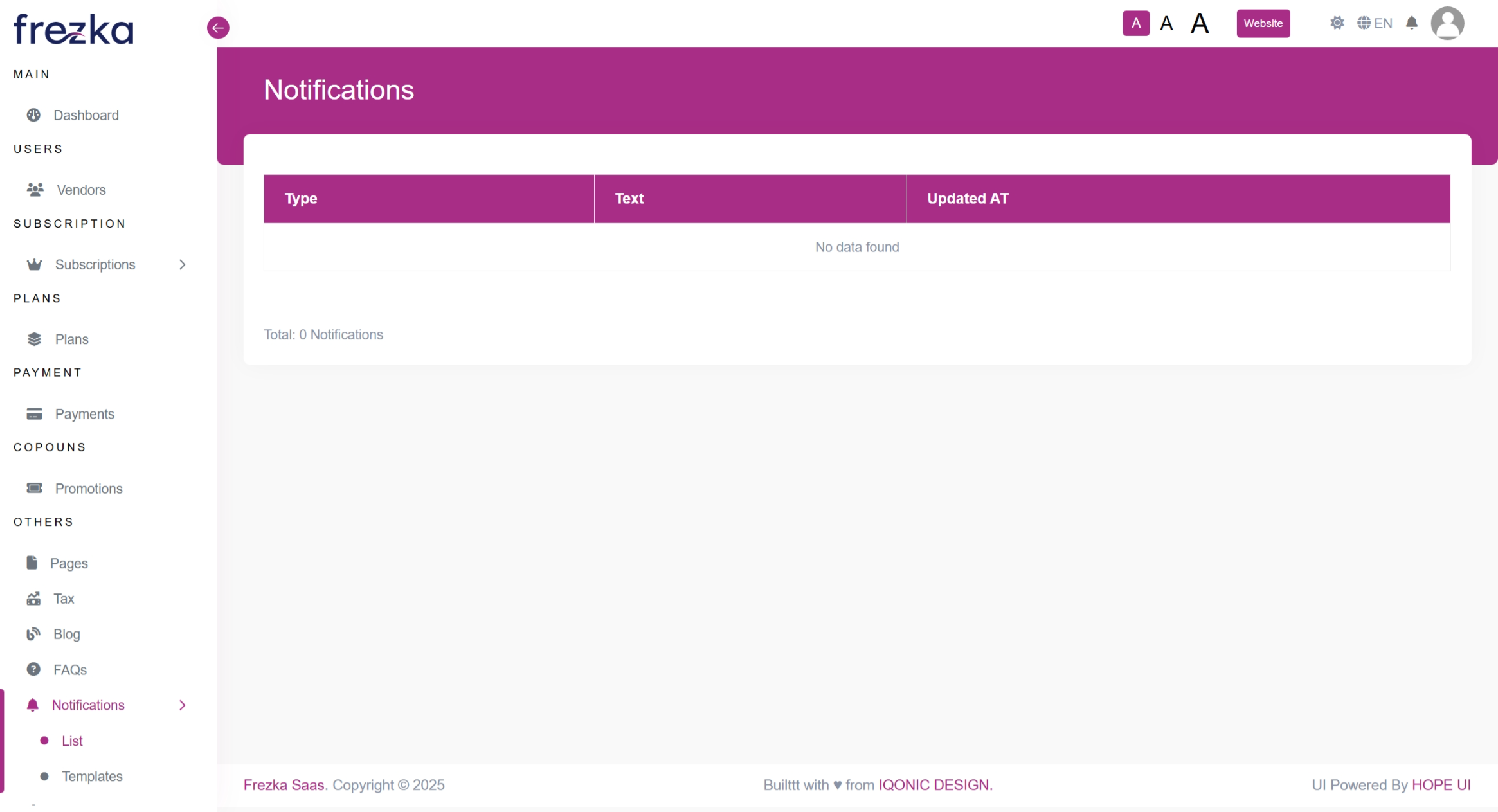Collapse the Notifications submenu chevron

click(x=183, y=705)
